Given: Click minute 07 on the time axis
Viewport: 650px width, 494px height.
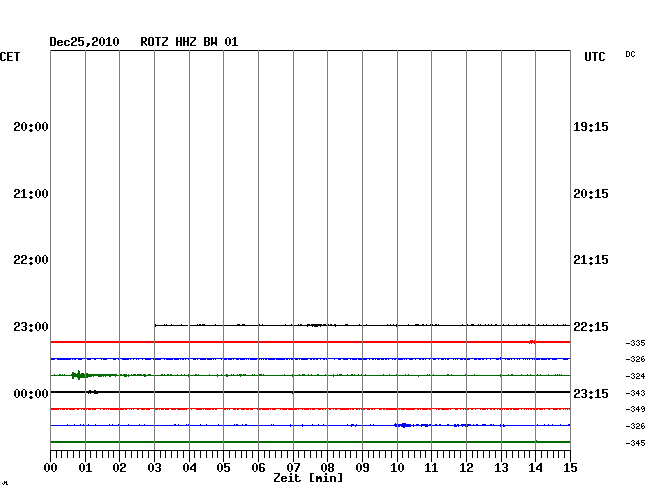Looking at the screenshot, I should coord(293,468).
